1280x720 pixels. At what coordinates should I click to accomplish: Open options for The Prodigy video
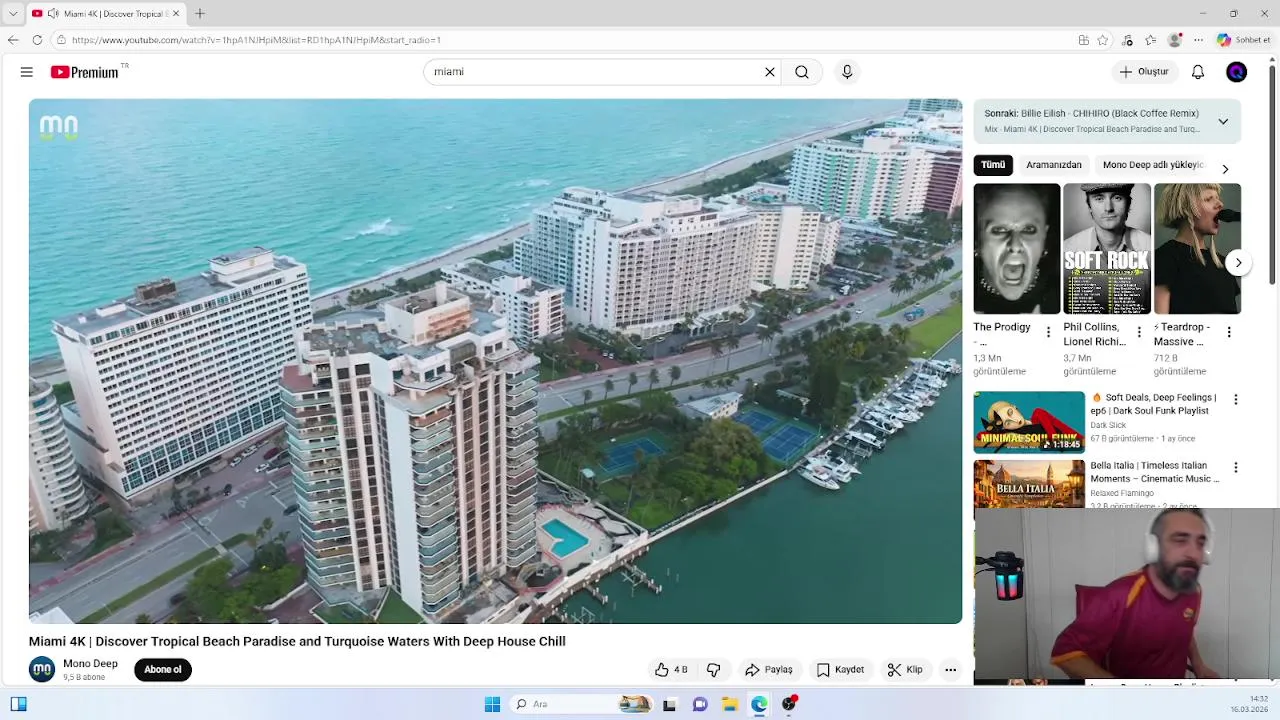1048,332
